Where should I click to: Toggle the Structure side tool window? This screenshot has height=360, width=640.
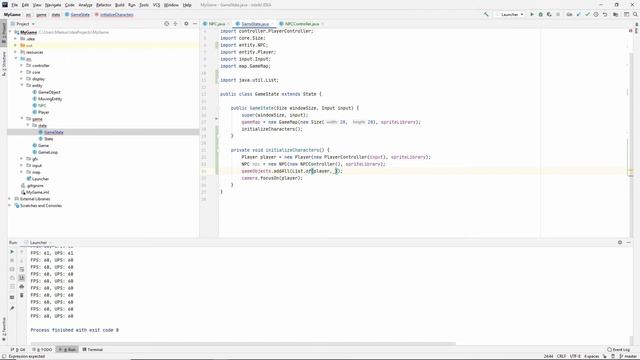click(x=4, y=64)
